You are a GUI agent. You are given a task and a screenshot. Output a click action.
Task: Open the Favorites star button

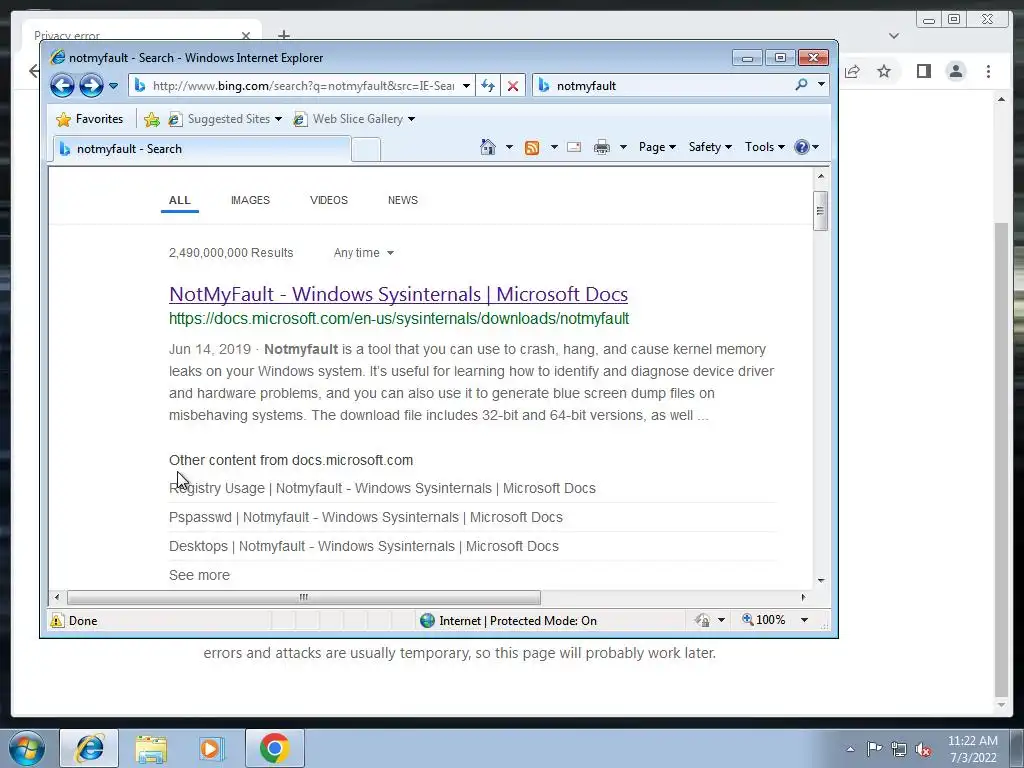pos(90,119)
